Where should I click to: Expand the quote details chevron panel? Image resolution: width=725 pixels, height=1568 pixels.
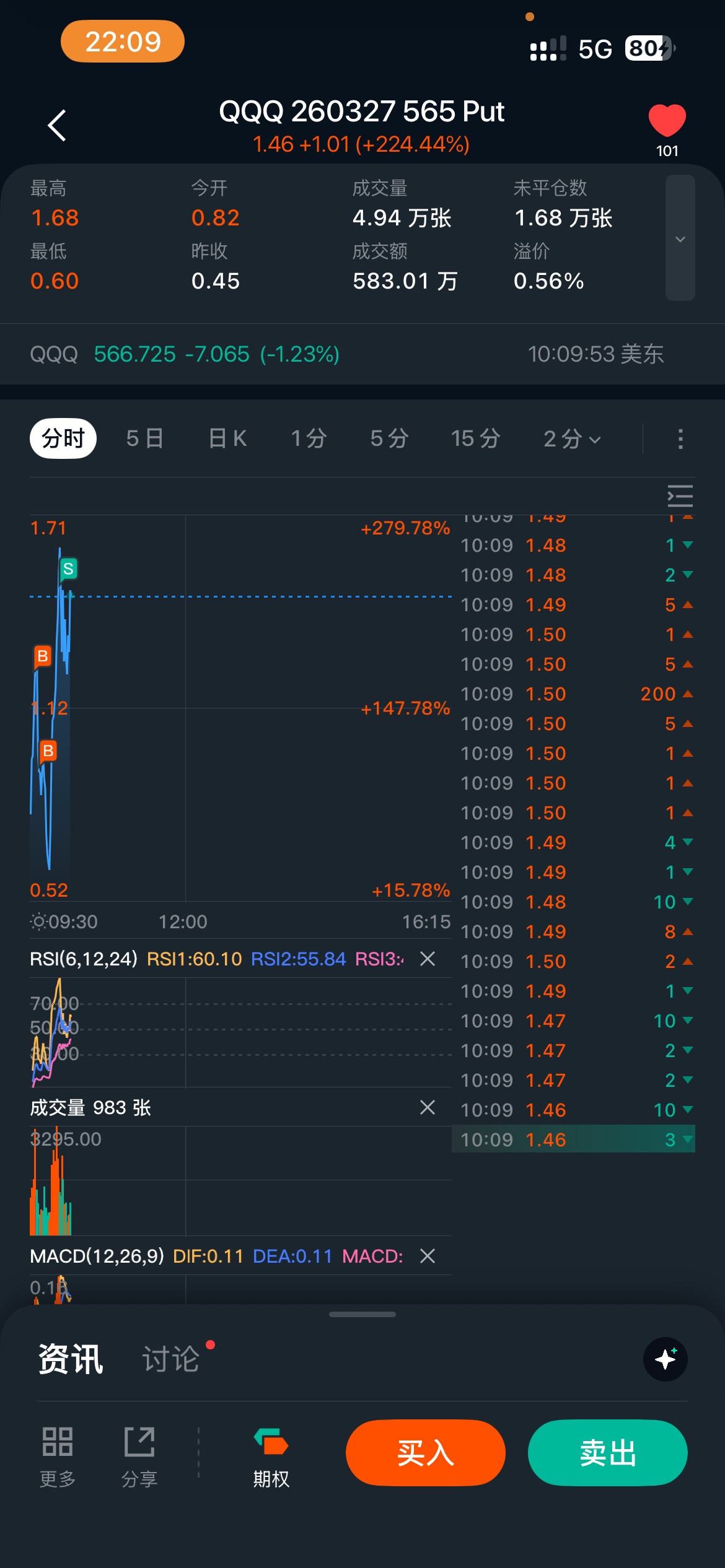click(x=680, y=239)
